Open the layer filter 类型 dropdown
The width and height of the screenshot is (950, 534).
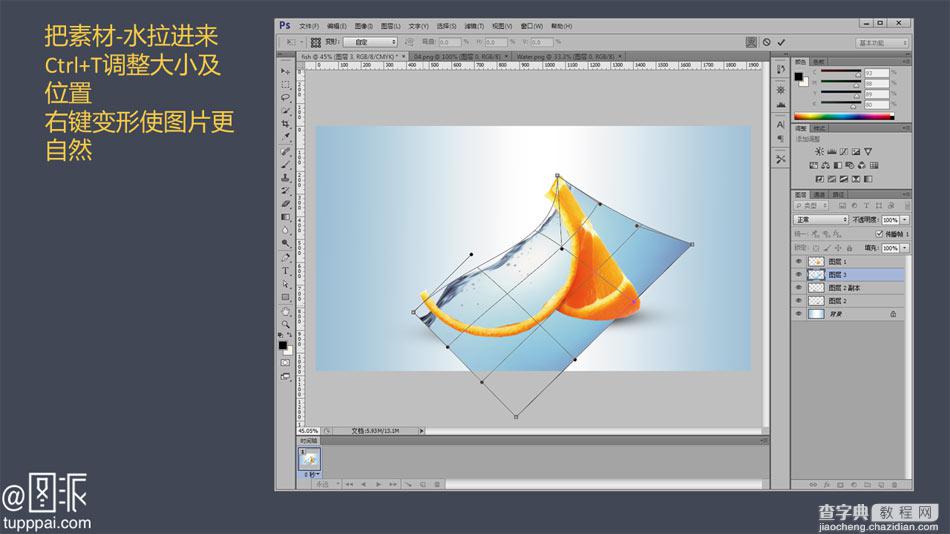(x=811, y=205)
